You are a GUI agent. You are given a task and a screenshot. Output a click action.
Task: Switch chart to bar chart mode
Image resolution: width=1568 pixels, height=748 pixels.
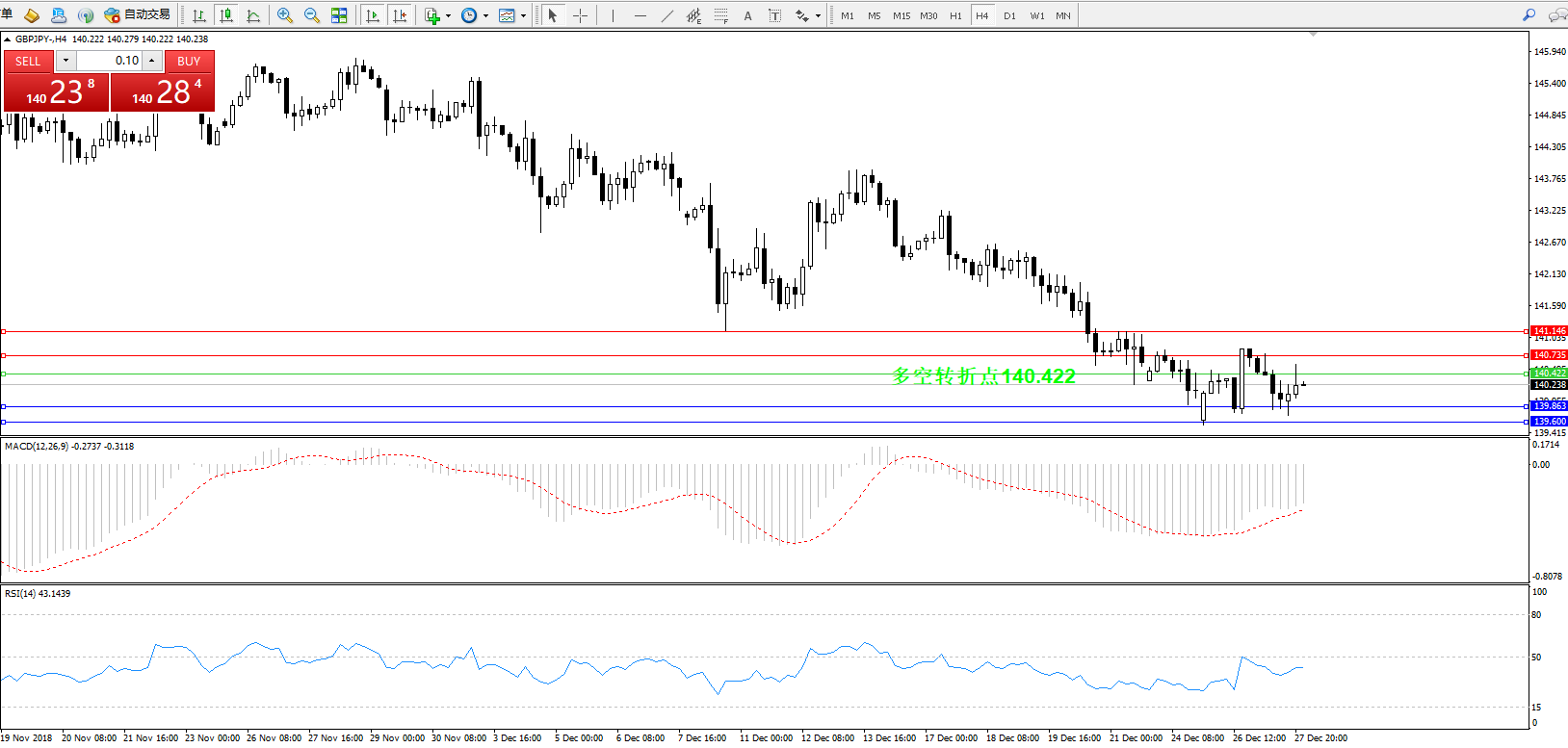point(199,15)
